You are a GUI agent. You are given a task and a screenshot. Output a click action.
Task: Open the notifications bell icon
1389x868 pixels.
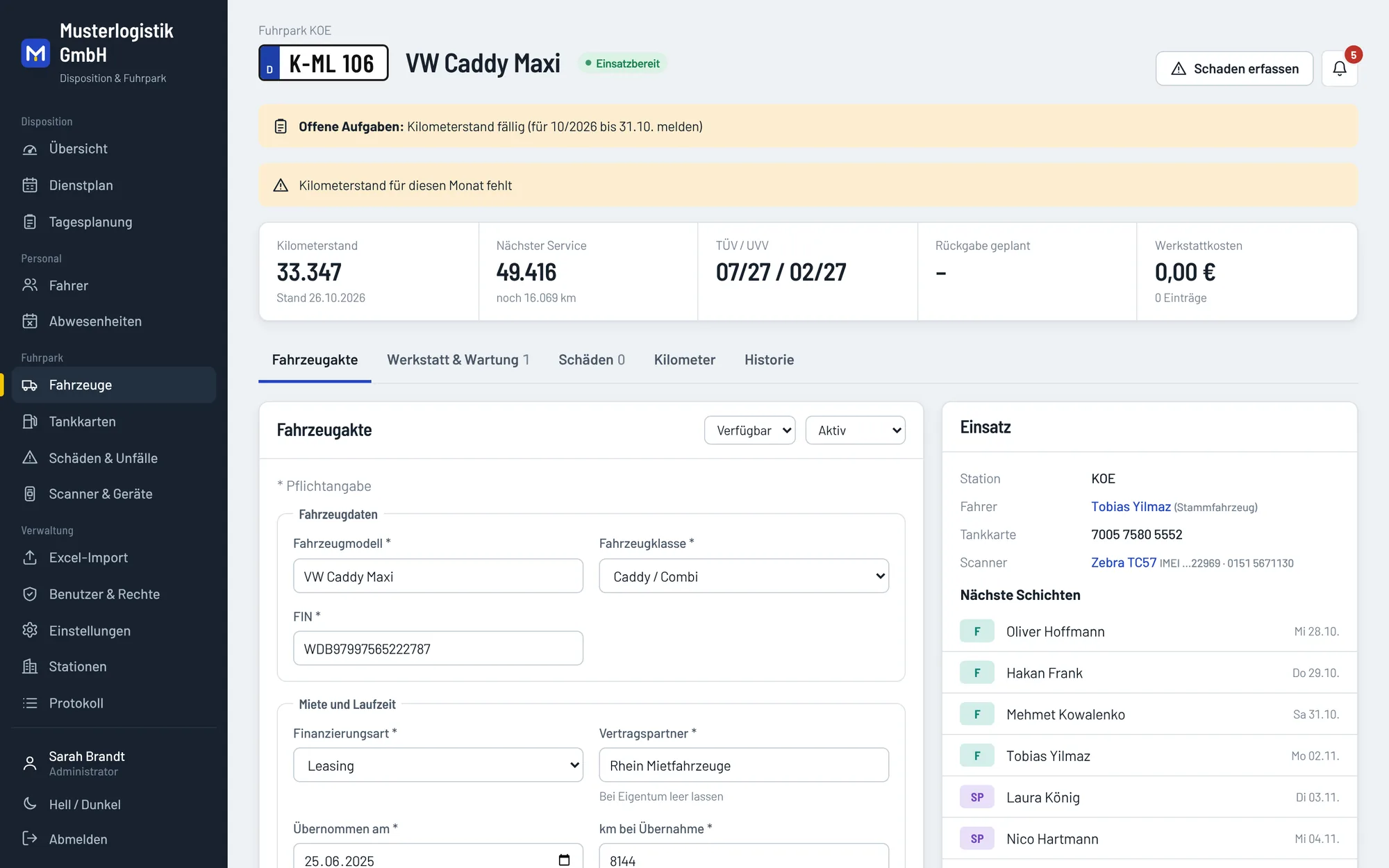click(x=1339, y=68)
